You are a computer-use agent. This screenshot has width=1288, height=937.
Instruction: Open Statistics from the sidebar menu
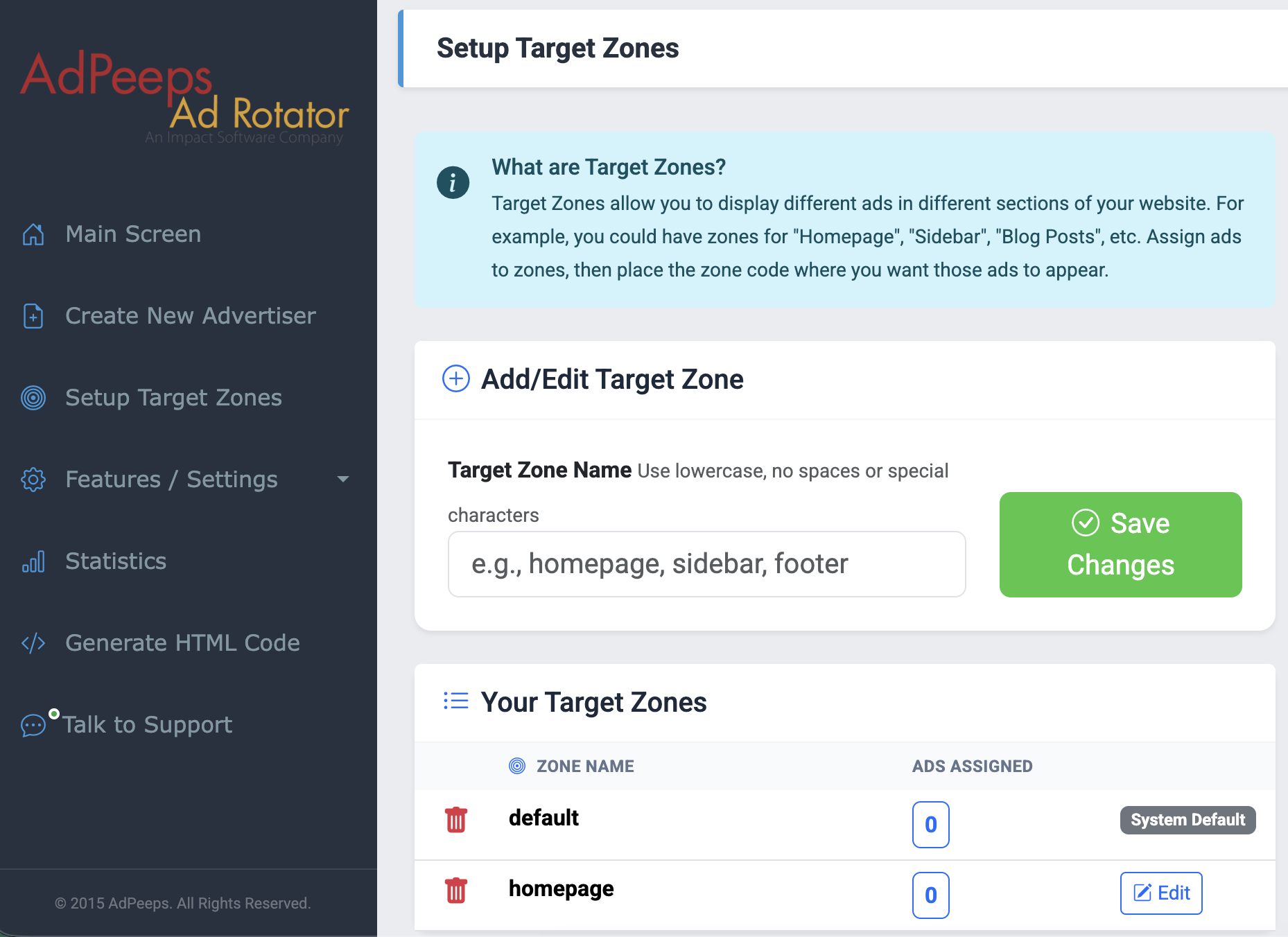click(x=116, y=561)
